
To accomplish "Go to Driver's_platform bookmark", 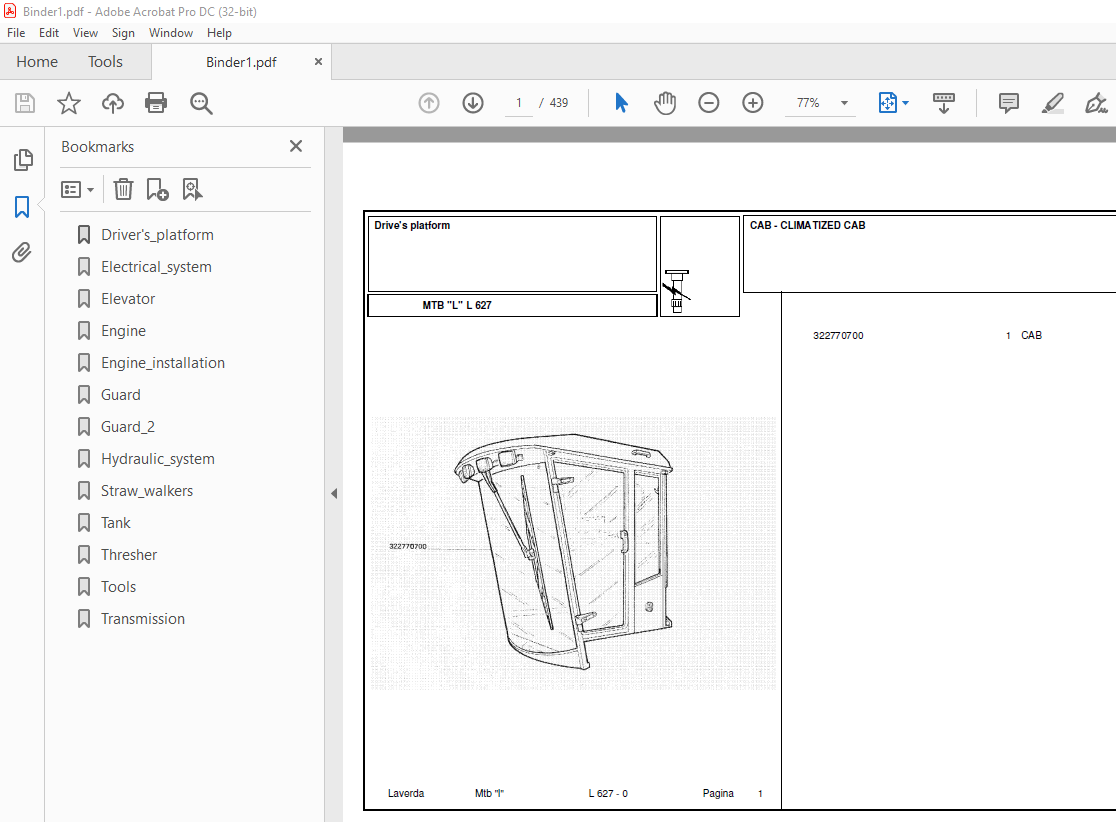I will click(x=157, y=235).
